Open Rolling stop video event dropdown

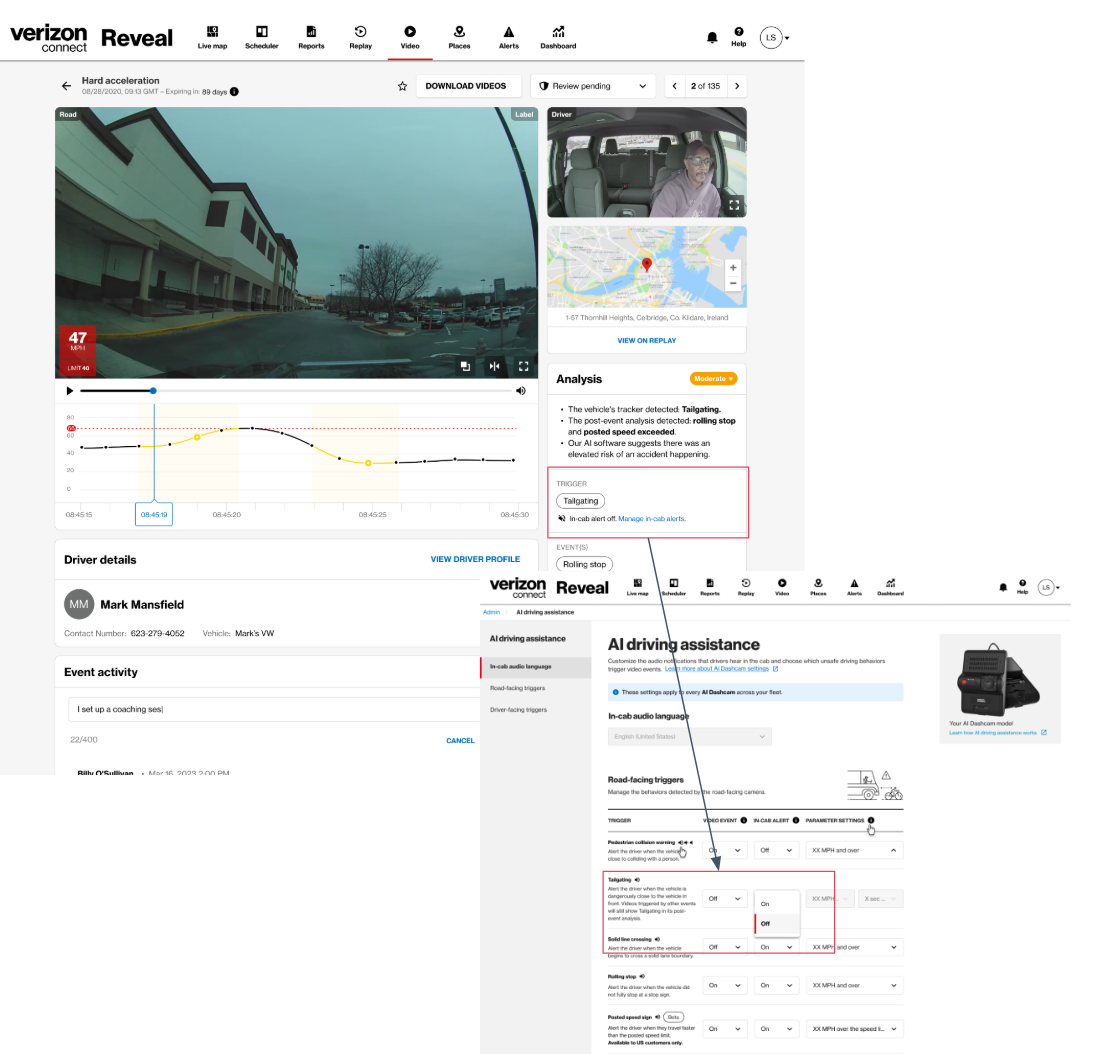(725, 985)
